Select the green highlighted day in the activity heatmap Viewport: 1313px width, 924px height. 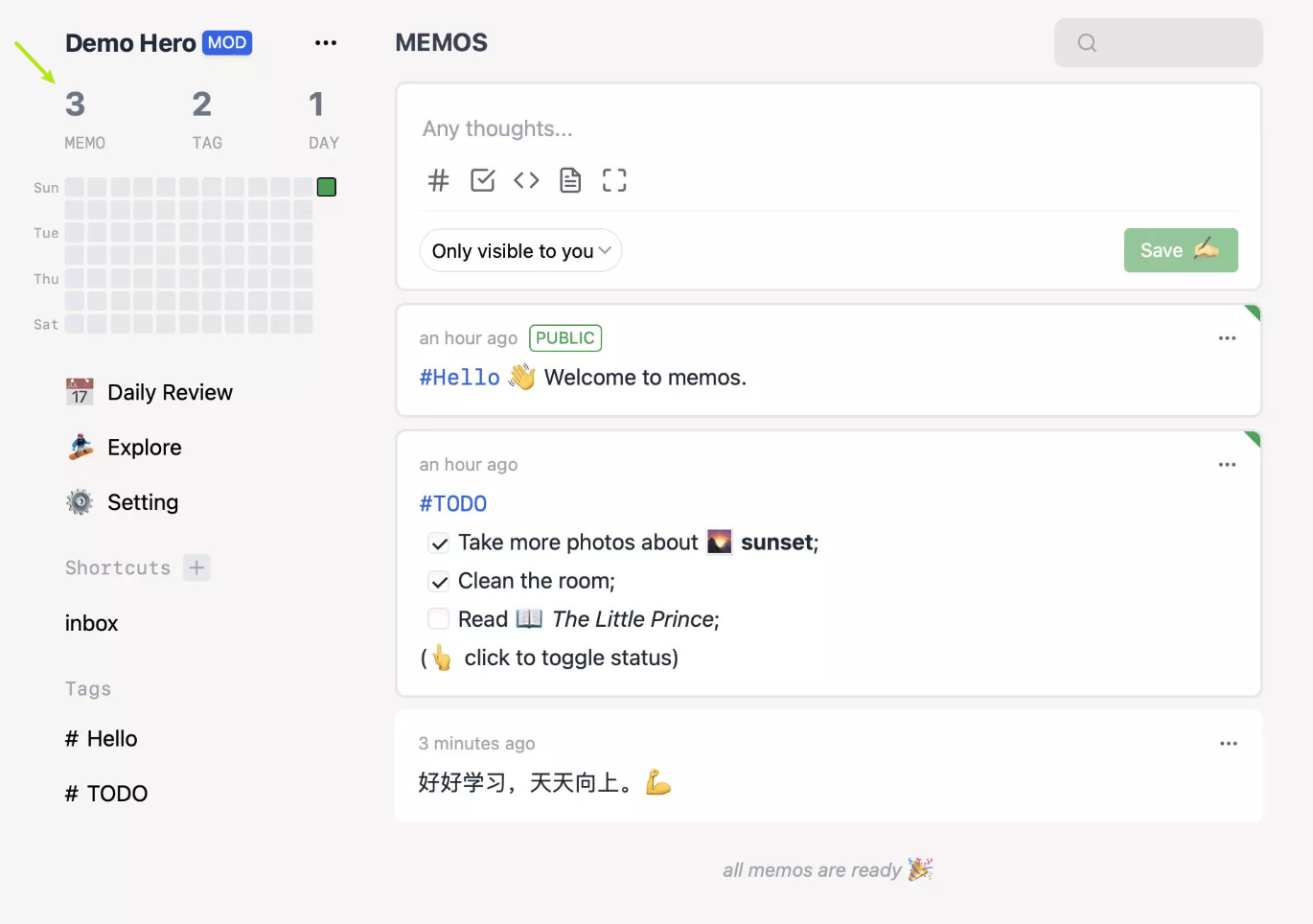(327, 187)
